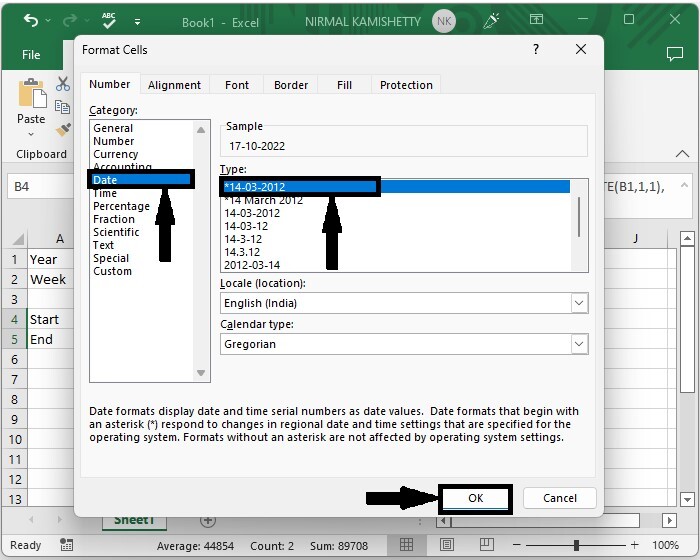Image resolution: width=700 pixels, height=560 pixels.
Task: Click the Undo arrow in quick access toolbar
Action: 30,21
